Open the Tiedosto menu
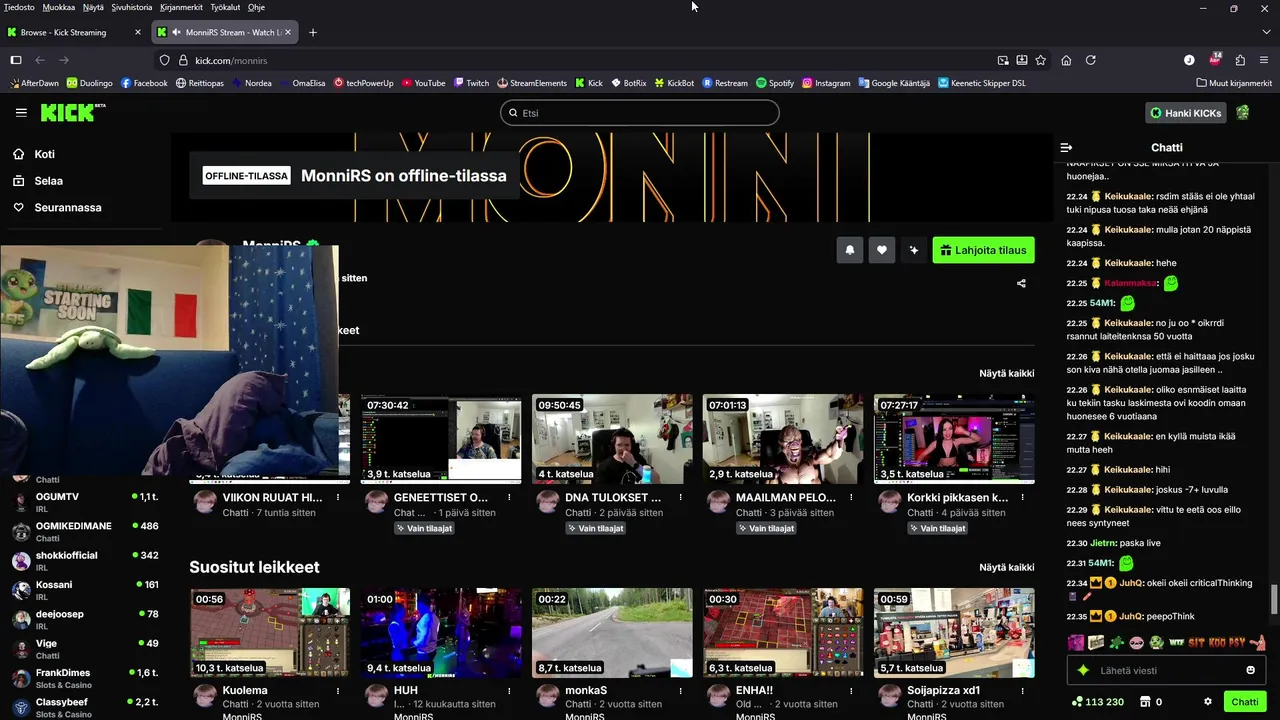The height and width of the screenshot is (720, 1280). pyautogui.click(x=19, y=7)
